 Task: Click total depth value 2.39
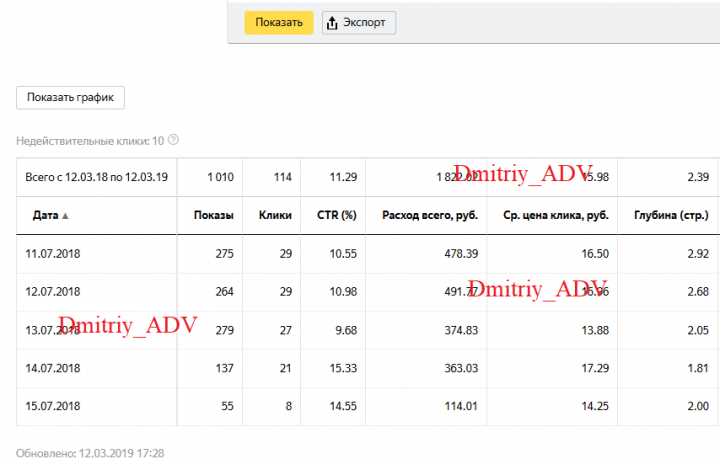(x=698, y=177)
